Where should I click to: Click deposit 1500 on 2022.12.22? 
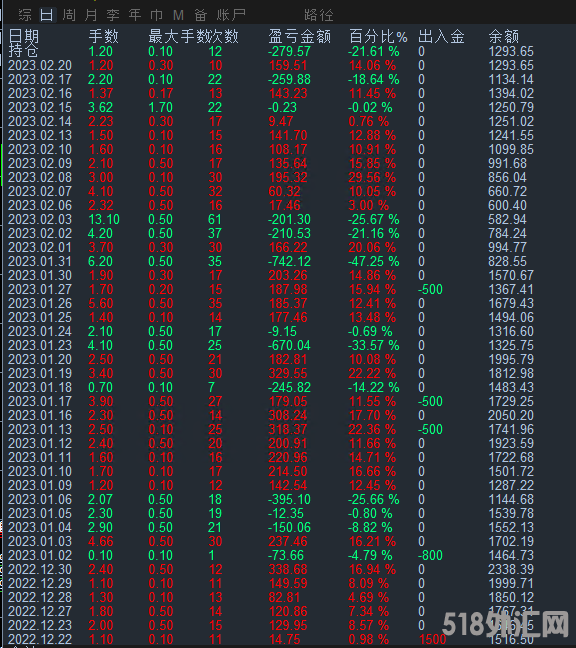click(x=432, y=639)
